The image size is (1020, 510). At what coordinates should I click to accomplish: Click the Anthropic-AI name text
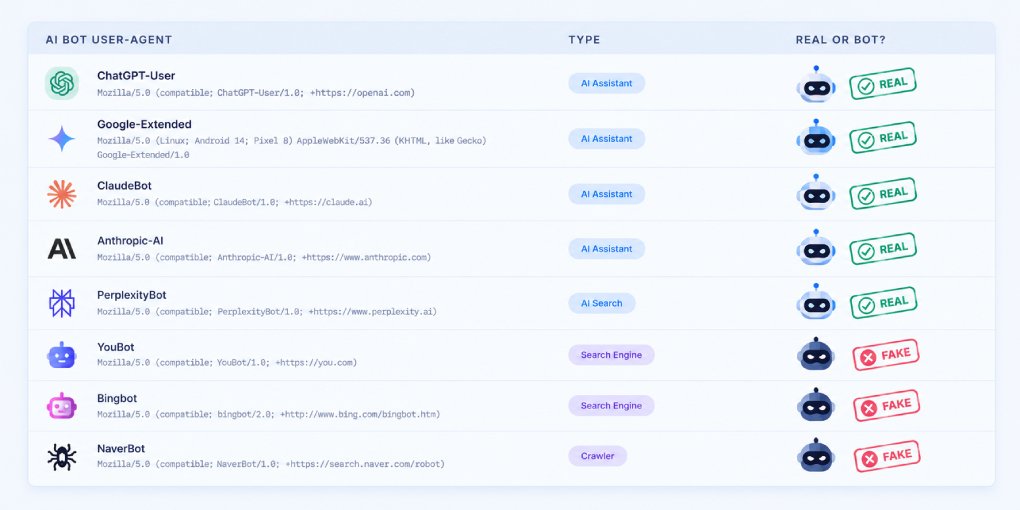pos(130,241)
